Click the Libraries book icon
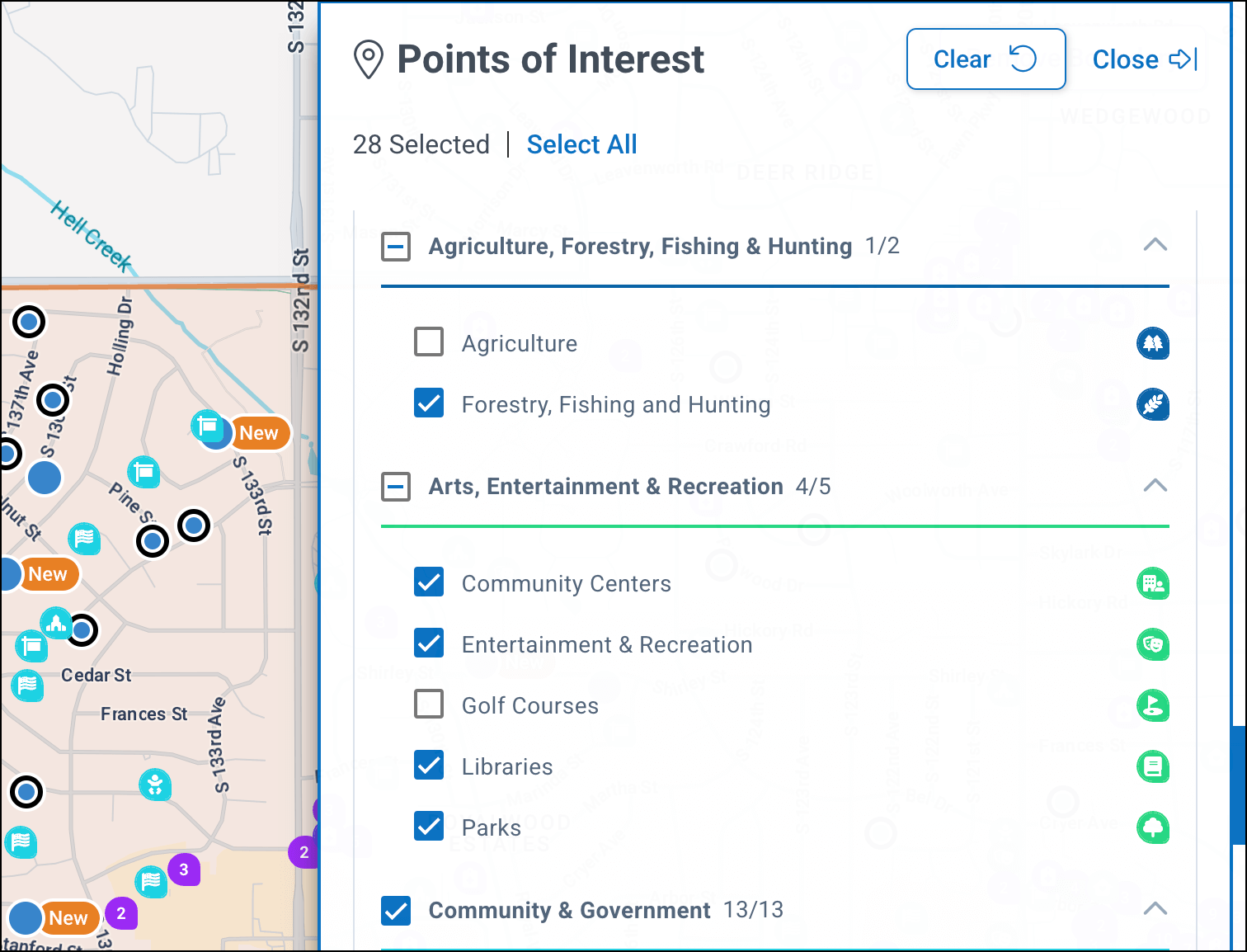The image size is (1247, 952). (1152, 766)
